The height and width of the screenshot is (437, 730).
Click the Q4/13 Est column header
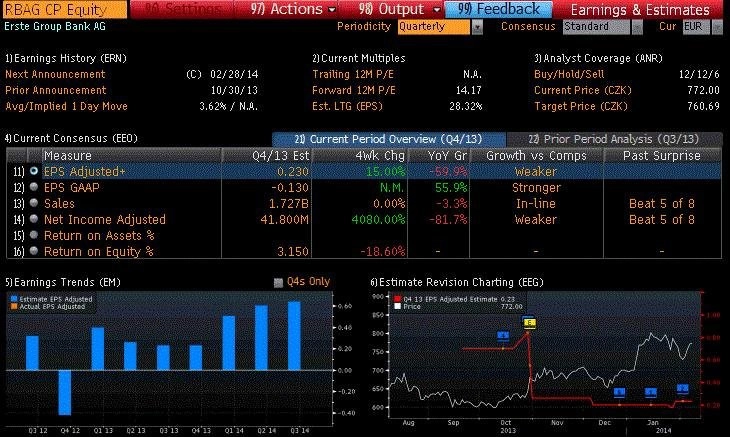coord(266,155)
